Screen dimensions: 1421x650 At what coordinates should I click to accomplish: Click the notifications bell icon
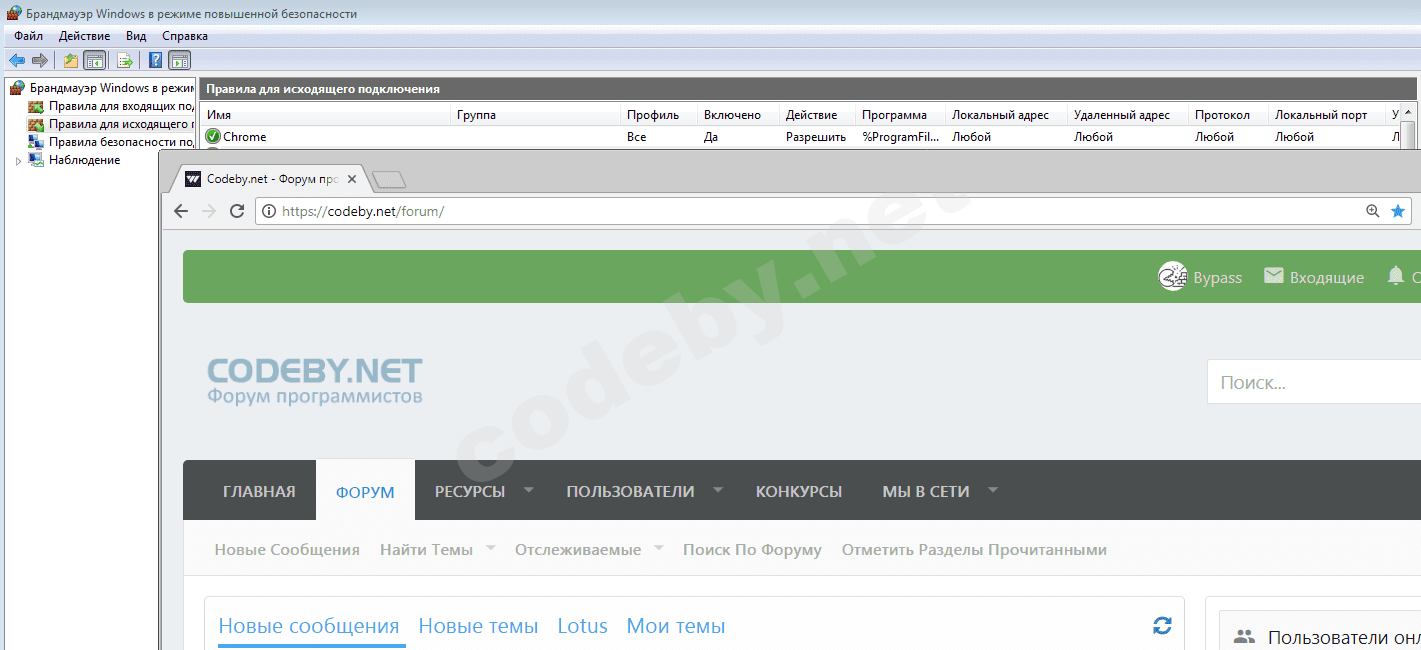tap(1396, 275)
